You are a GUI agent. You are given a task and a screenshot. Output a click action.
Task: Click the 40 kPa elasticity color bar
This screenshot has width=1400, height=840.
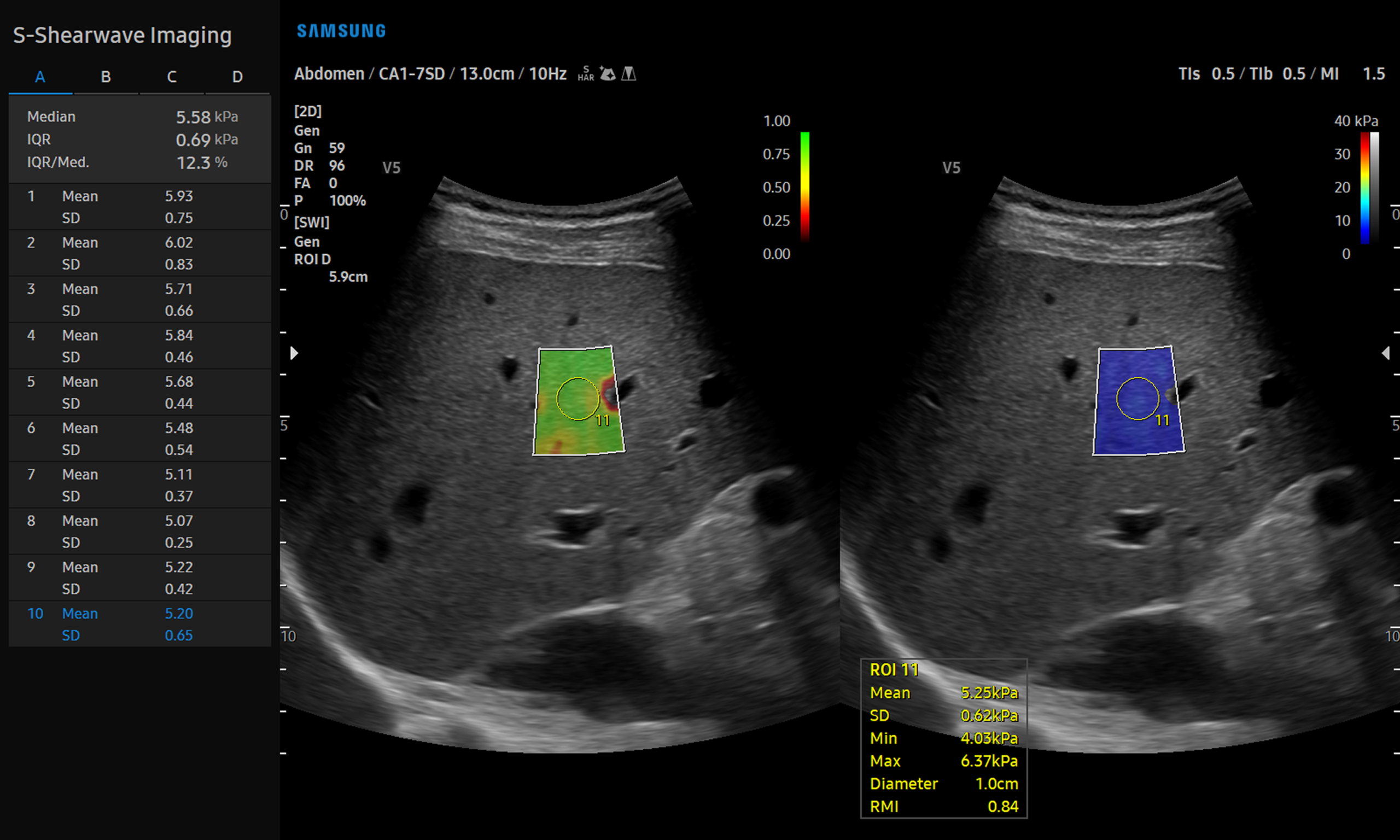1365,188
